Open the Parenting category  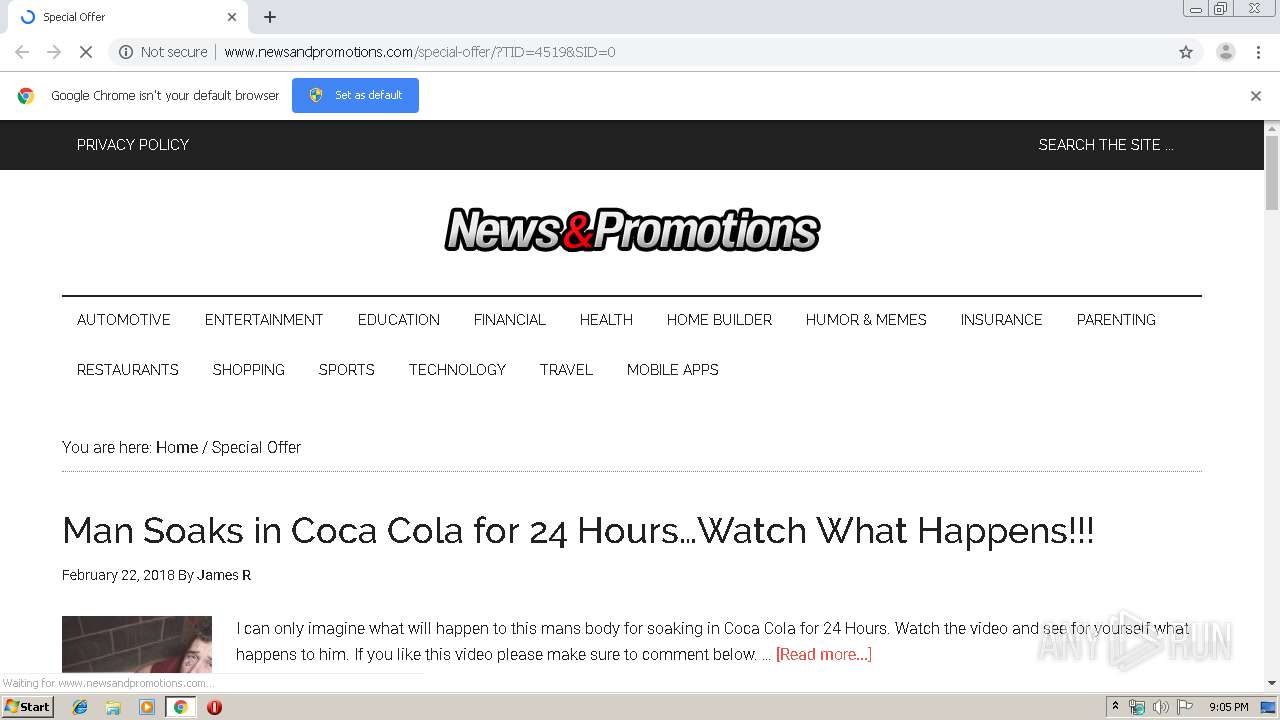[x=1116, y=320]
